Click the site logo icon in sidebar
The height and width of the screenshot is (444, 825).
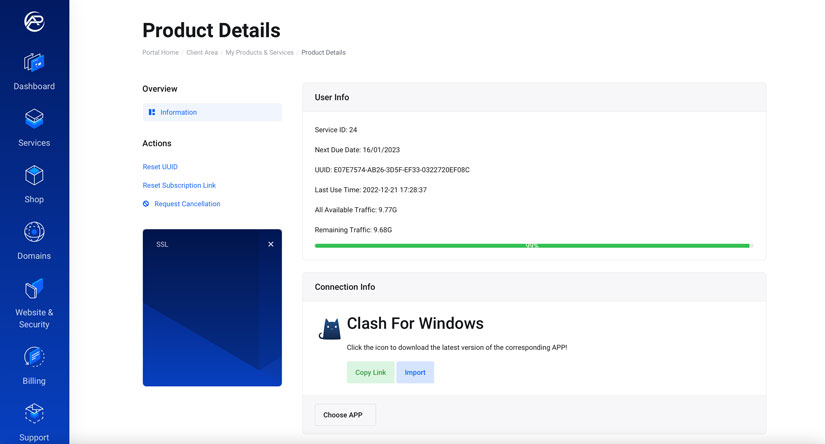click(34, 22)
